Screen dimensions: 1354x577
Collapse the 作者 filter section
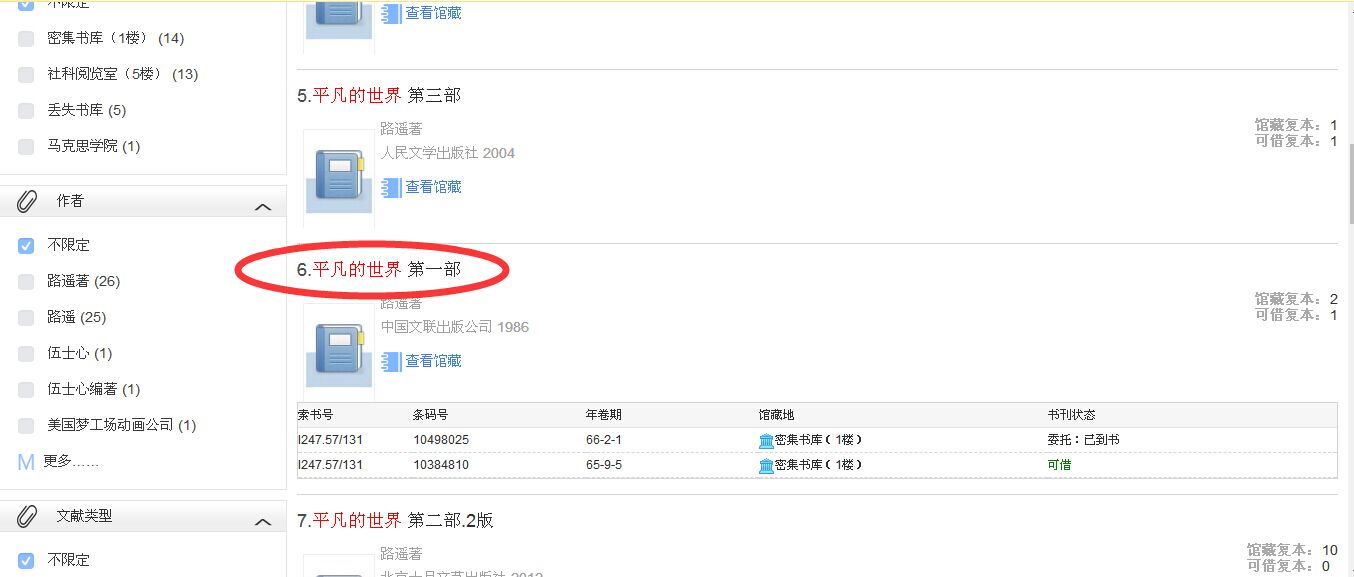(263, 207)
